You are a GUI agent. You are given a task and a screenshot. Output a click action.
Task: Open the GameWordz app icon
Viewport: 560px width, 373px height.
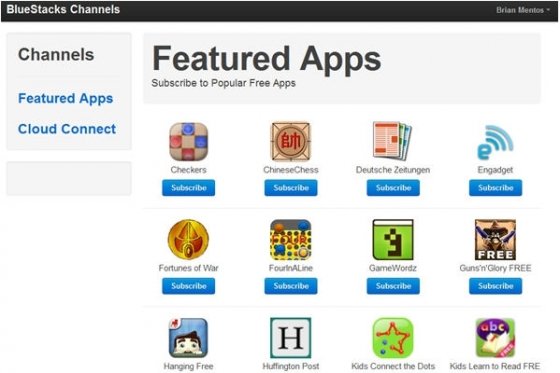tap(393, 240)
